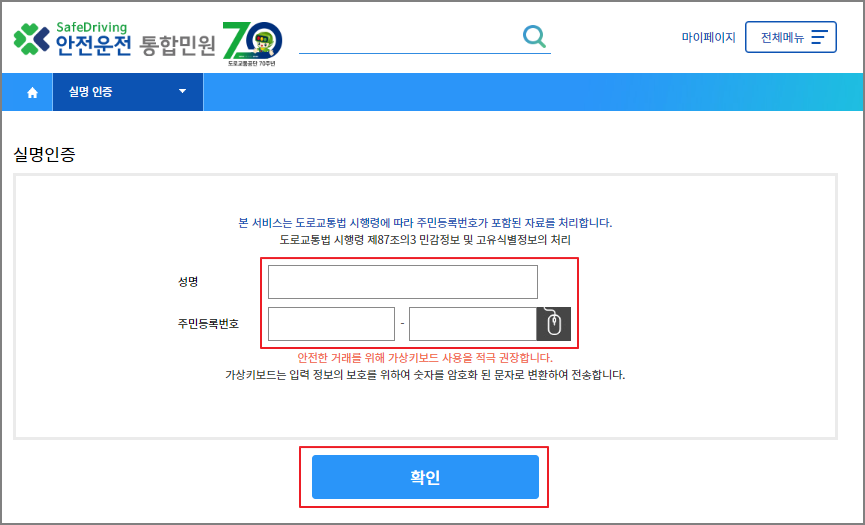Click the 실명인증 page heading
This screenshot has width=865, height=525.
click(x=44, y=154)
